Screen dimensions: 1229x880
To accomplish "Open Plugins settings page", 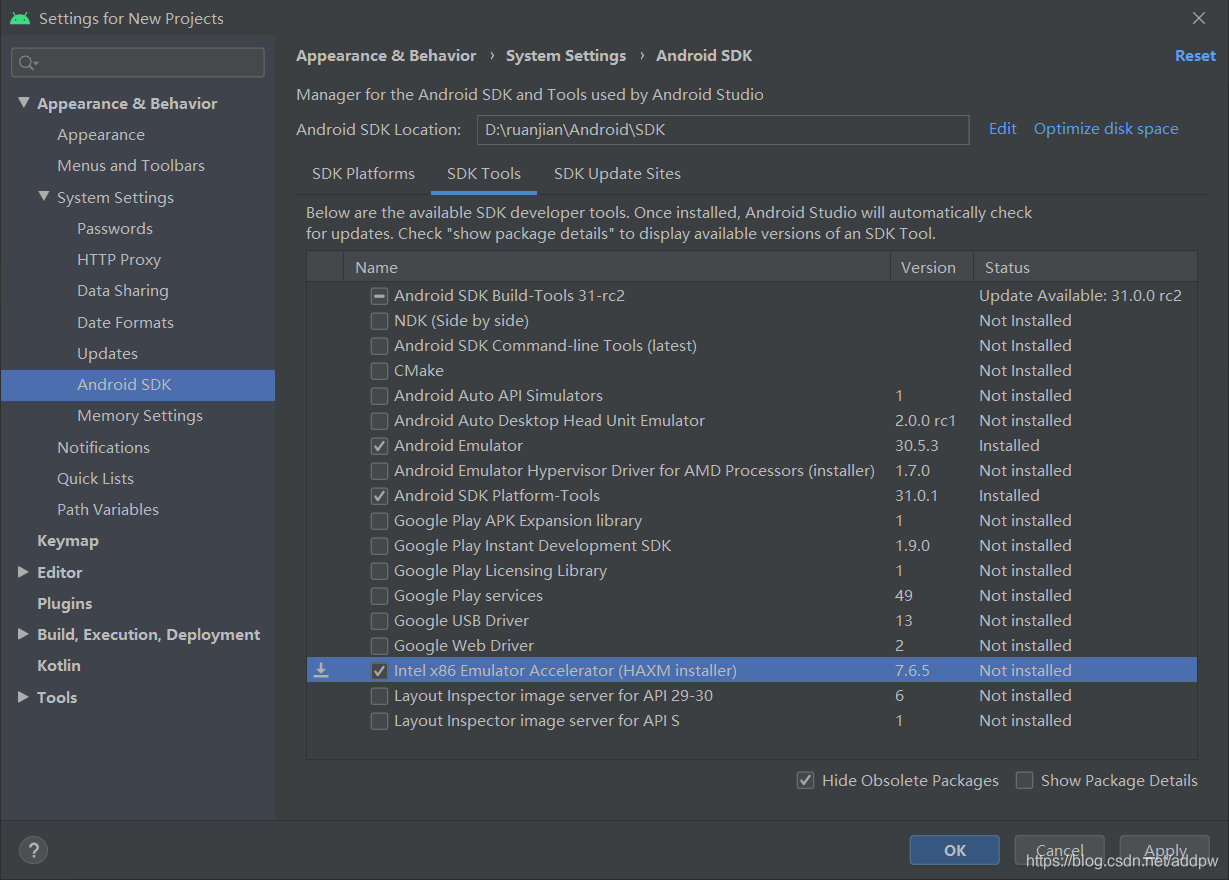I will 64,604.
